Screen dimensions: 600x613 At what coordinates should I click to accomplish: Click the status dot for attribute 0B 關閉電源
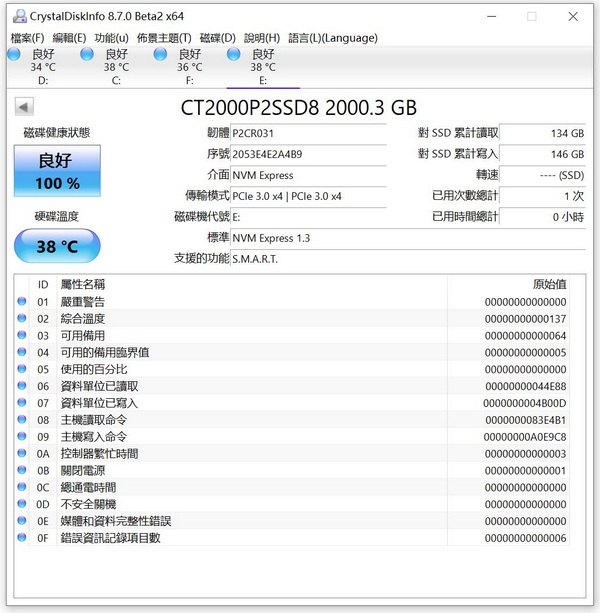[22, 470]
